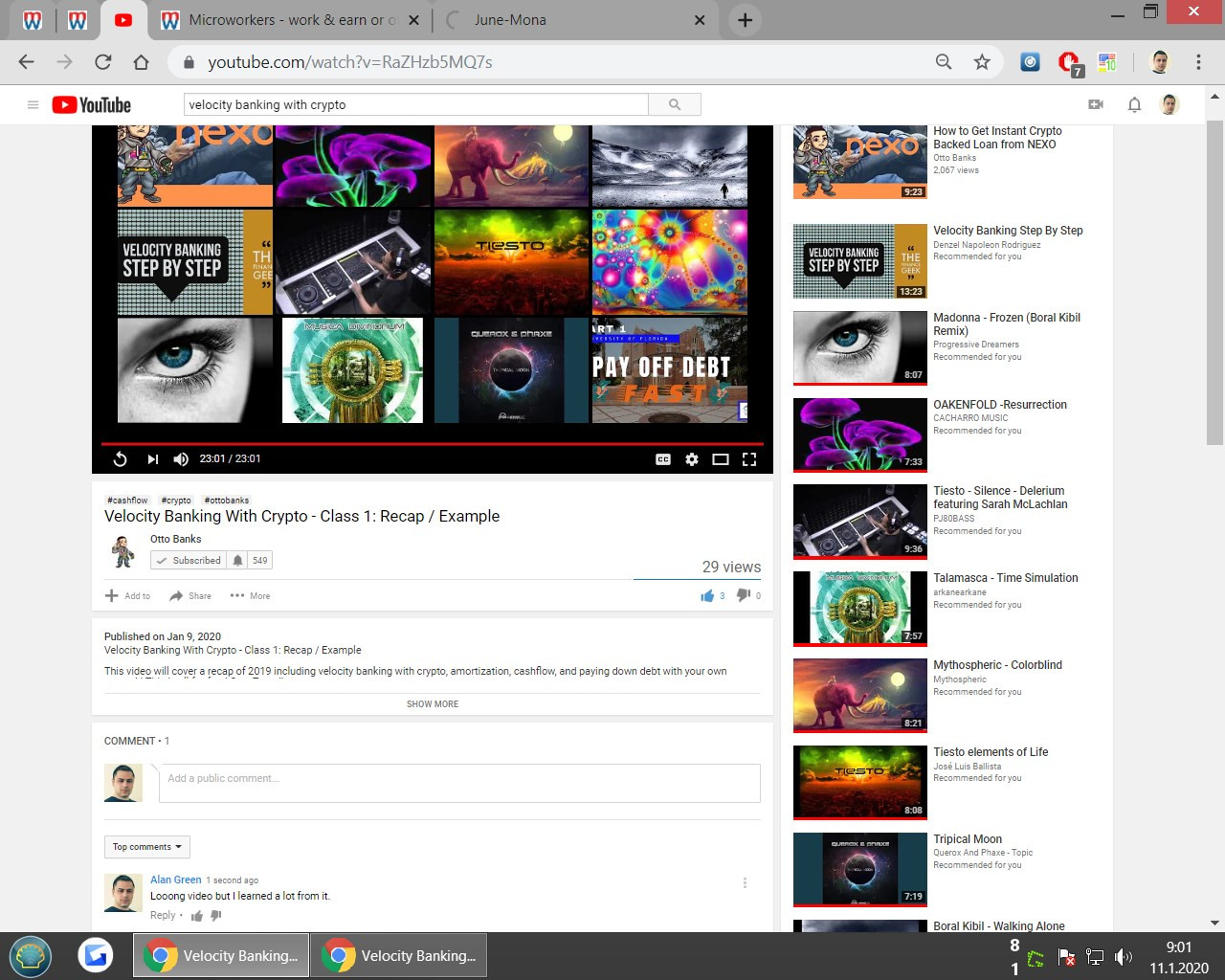Click the #cashflow hashtag
The image size is (1225, 980).
pos(127,500)
